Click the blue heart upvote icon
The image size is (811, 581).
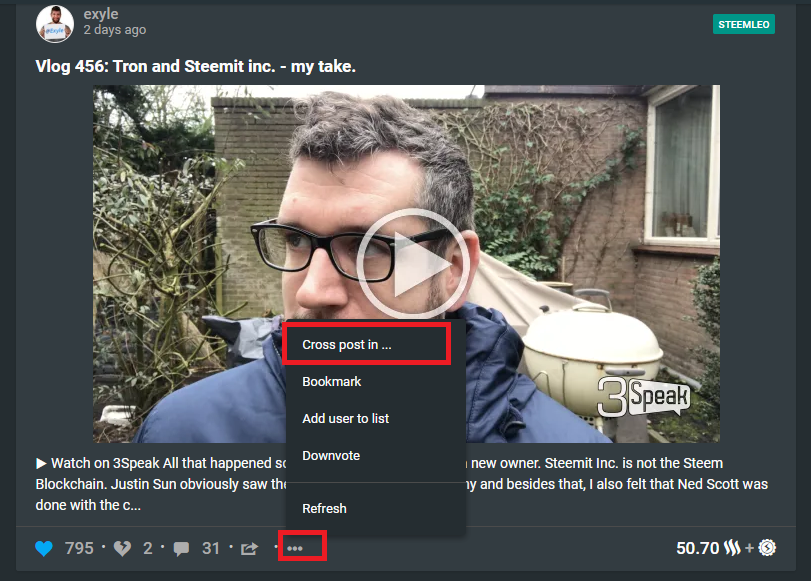tap(44, 548)
